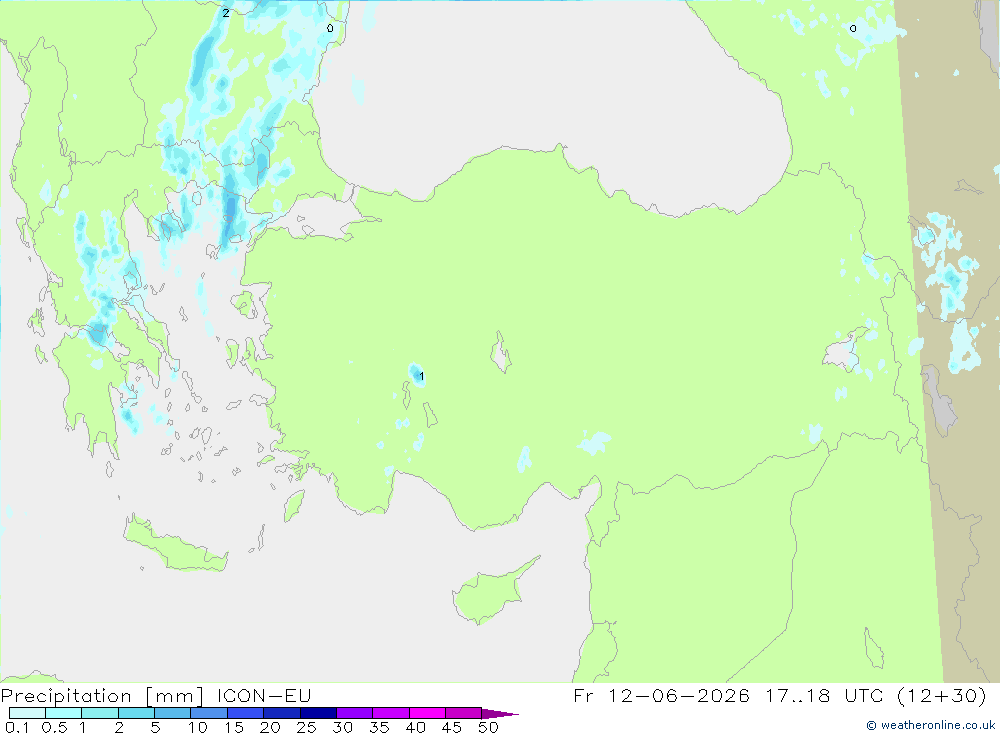Select the 5–10 mm legend color
Screen dimensions: 1000x733
coord(172,713)
